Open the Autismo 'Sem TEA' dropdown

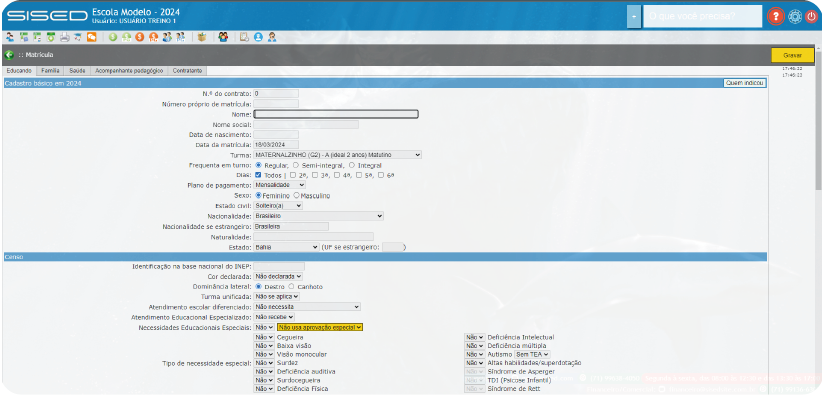(532, 355)
